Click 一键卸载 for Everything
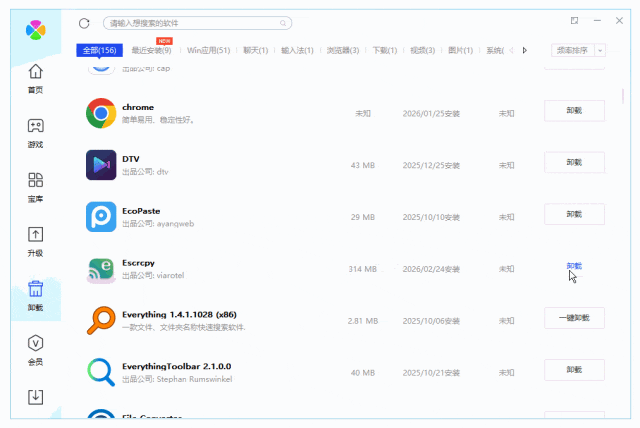The height and width of the screenshot is (428, 640). pyautogui.click(x=574, y=318)
